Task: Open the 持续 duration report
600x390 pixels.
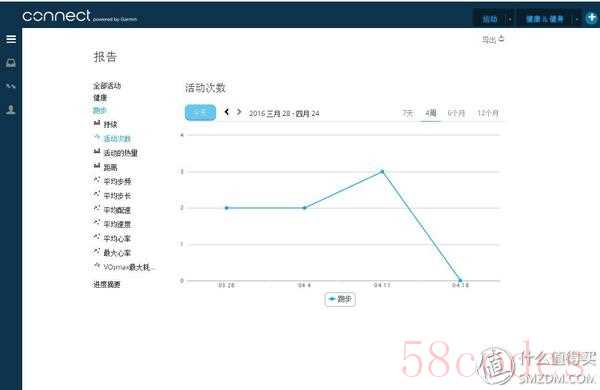Action: click(111, 124)
